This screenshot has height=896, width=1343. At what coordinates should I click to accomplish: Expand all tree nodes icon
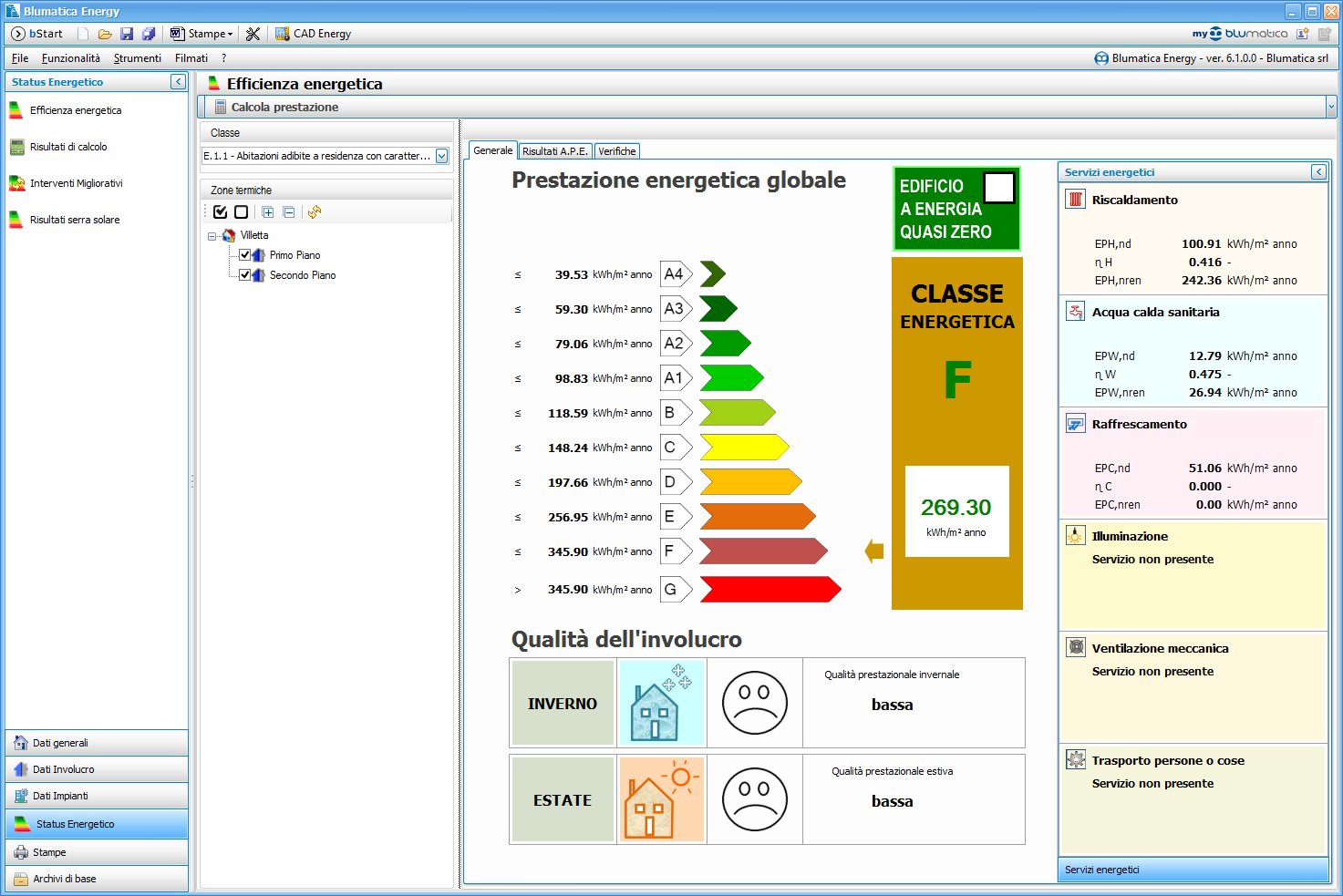[x=268, y=212]
